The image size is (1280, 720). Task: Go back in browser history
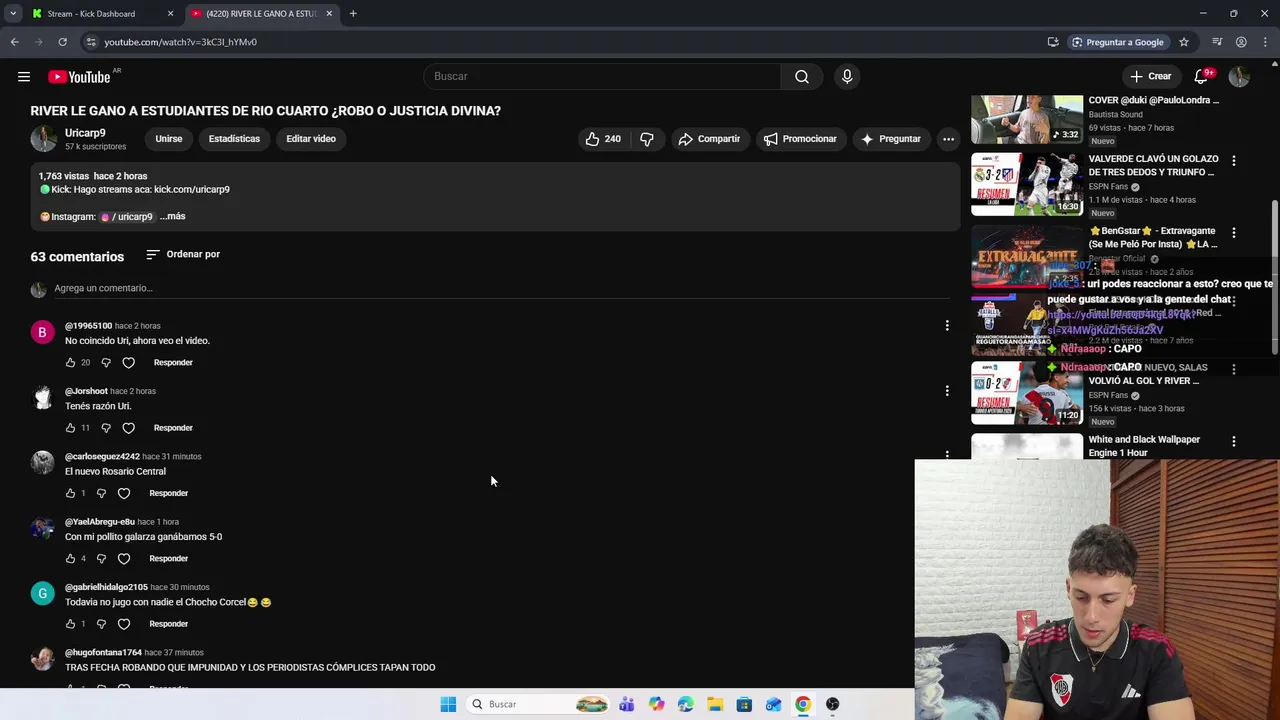pyautogui.click(x=14, y=42)
